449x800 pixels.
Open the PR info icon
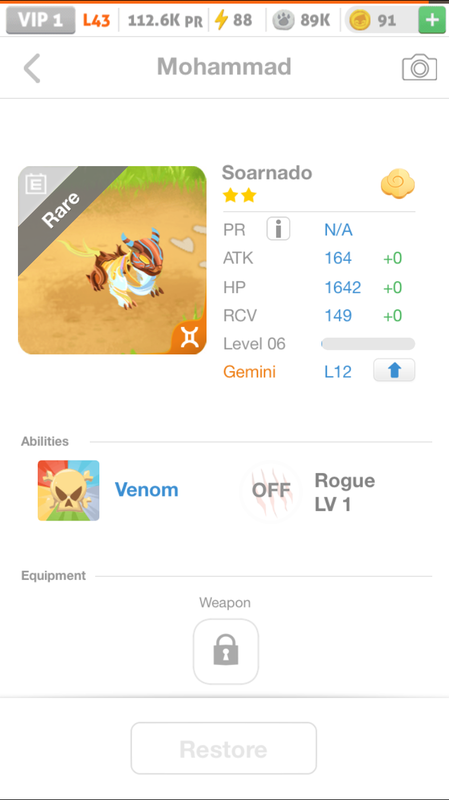point(278,229)
